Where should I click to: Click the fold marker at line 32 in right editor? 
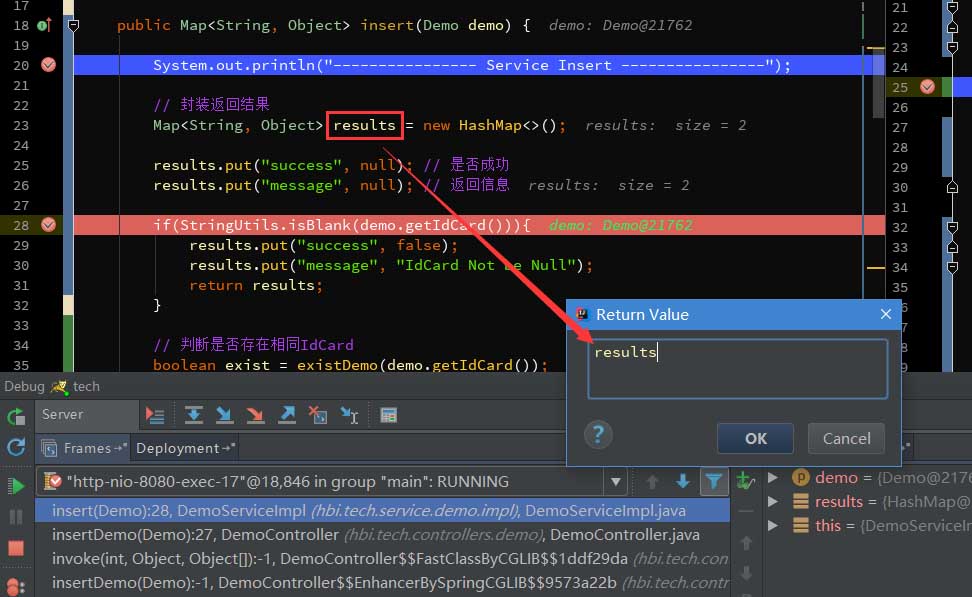click(x=953, y=228)
